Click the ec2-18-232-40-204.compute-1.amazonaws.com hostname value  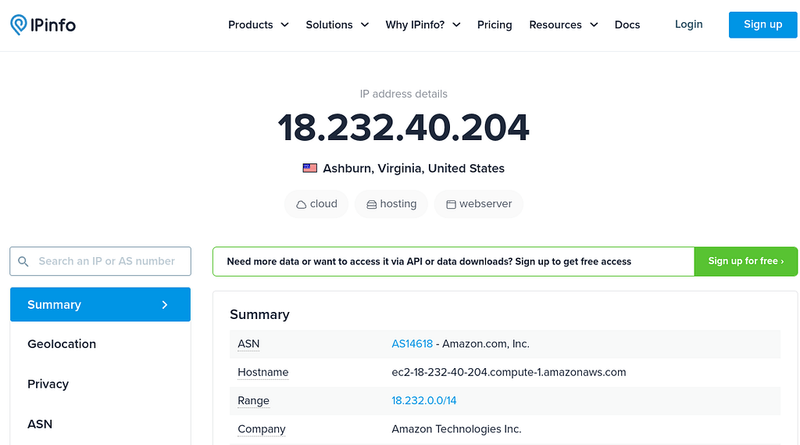click(x=509, y=373)
